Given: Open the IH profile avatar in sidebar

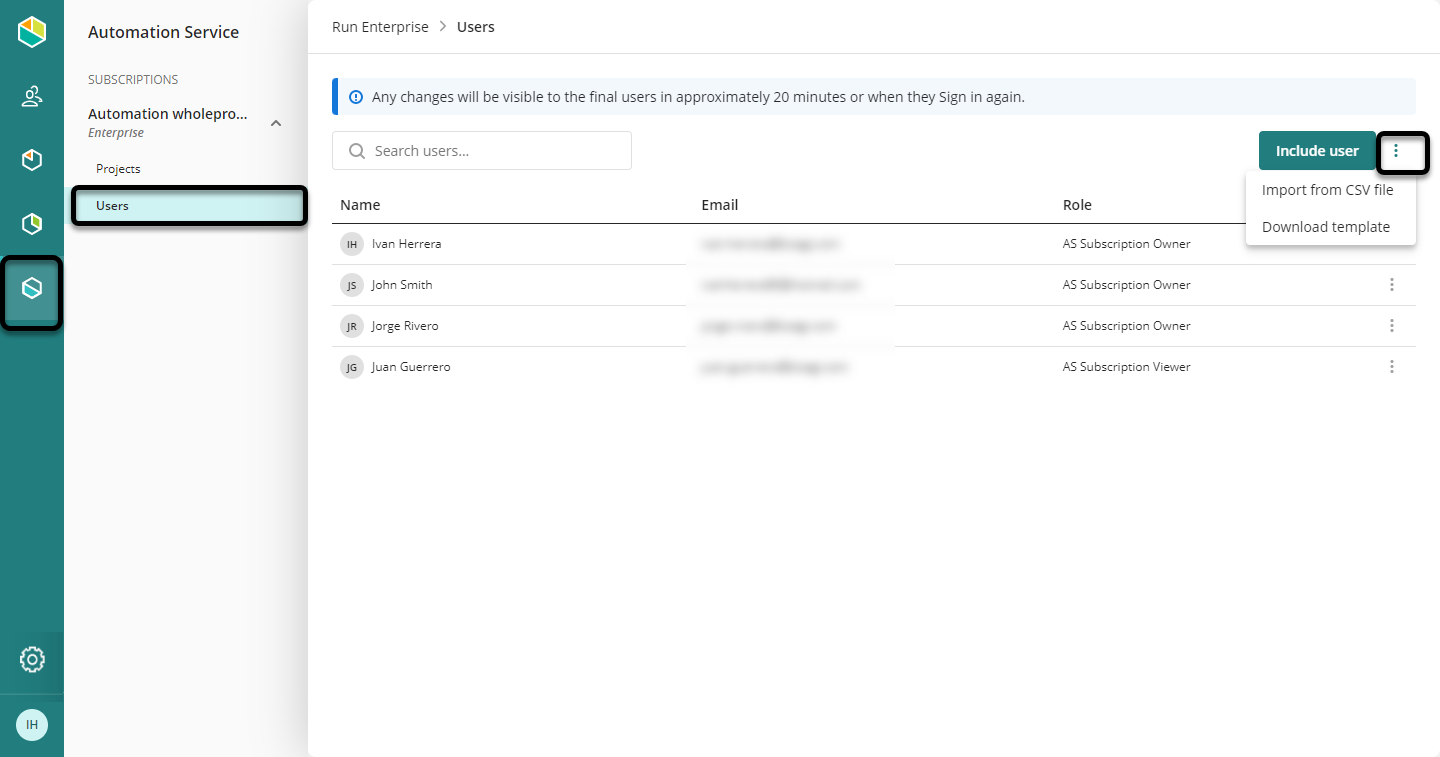Looking at the screenshot, I should pos(32,724).
